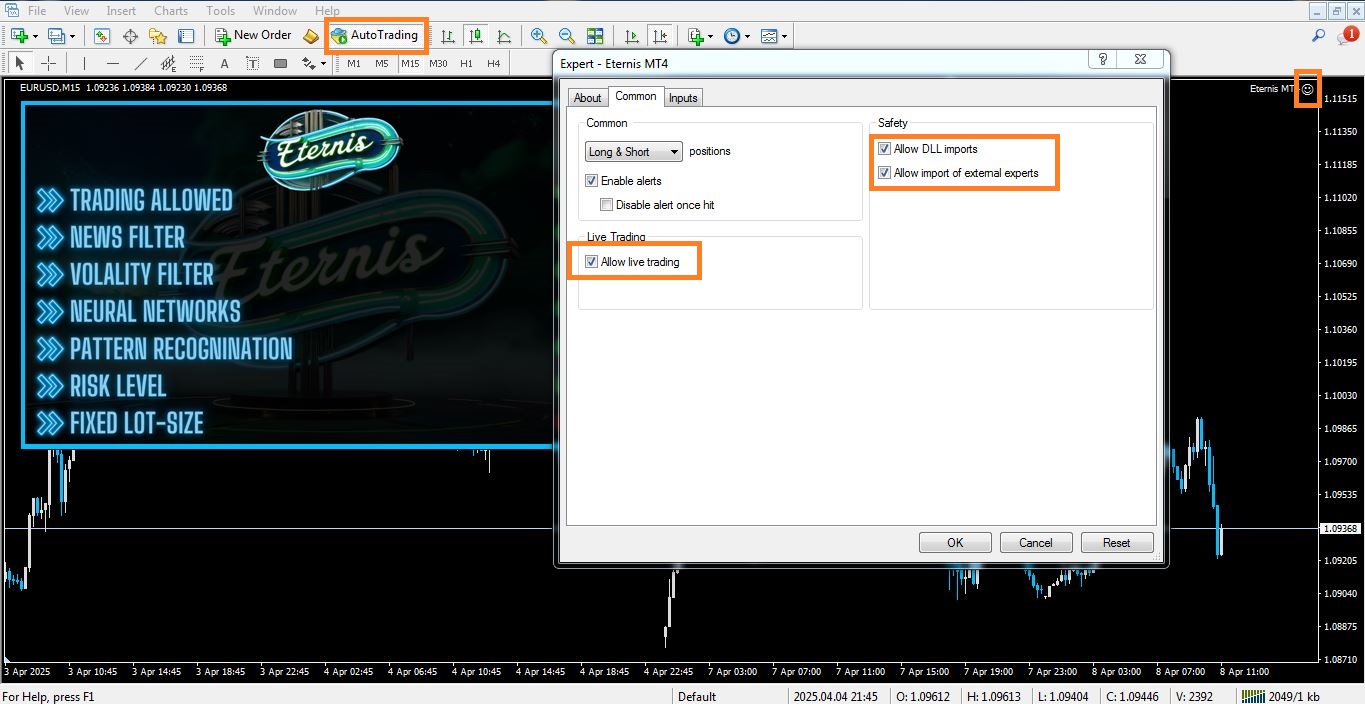This screenshot has height=704, width=1365.
Task: Open the Charts menu
Action: pyautogui.click(x=171, y=11)
